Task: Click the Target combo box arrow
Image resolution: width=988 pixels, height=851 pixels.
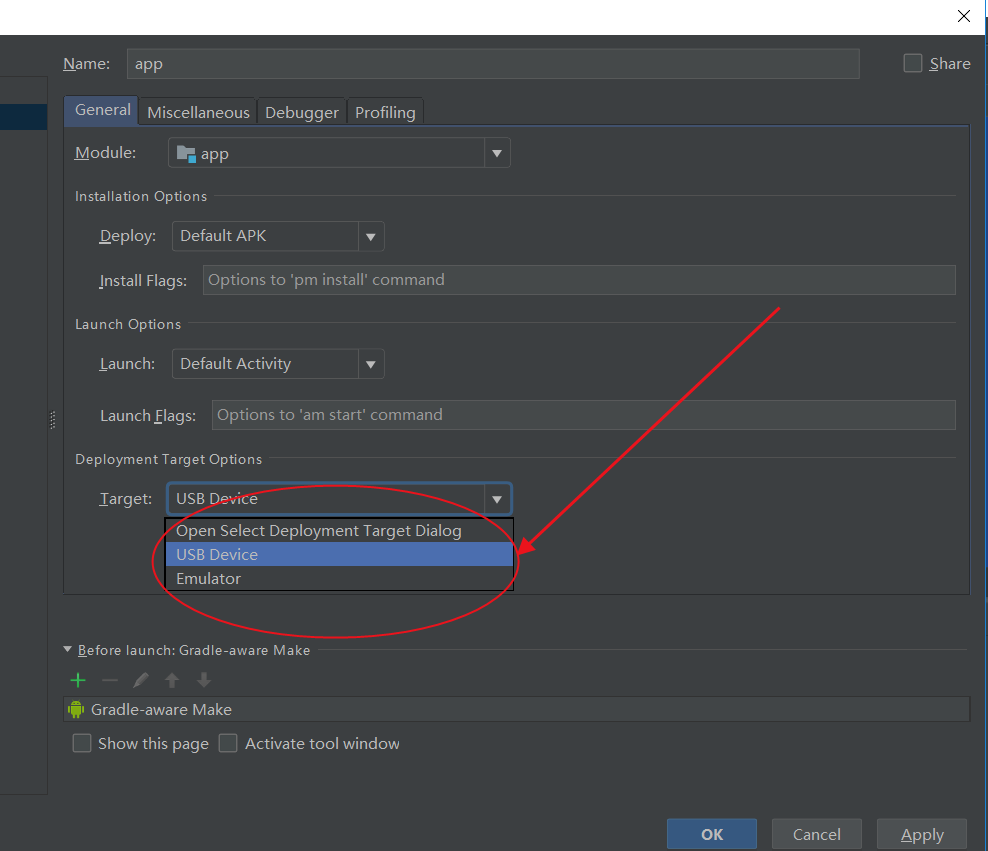Action: point(497,500)
